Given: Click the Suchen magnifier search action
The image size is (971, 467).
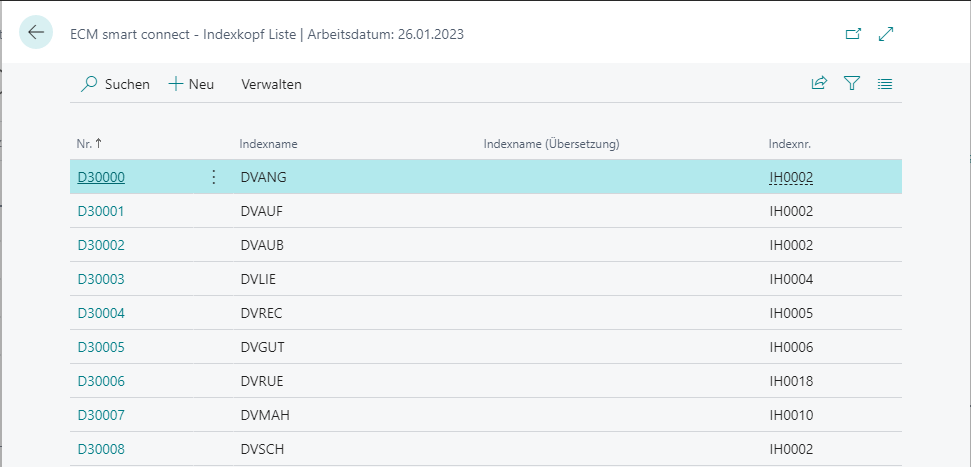Looking at the screenshot, I should coord(116,84).
